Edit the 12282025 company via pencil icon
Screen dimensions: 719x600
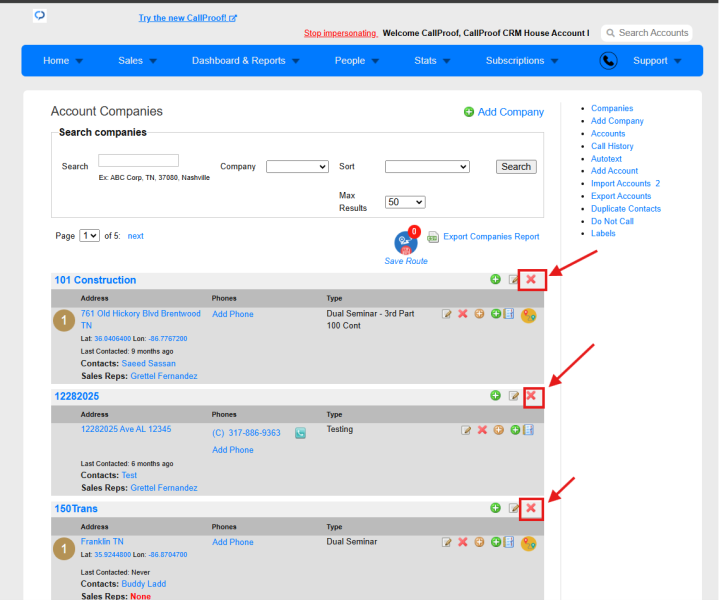514,395
